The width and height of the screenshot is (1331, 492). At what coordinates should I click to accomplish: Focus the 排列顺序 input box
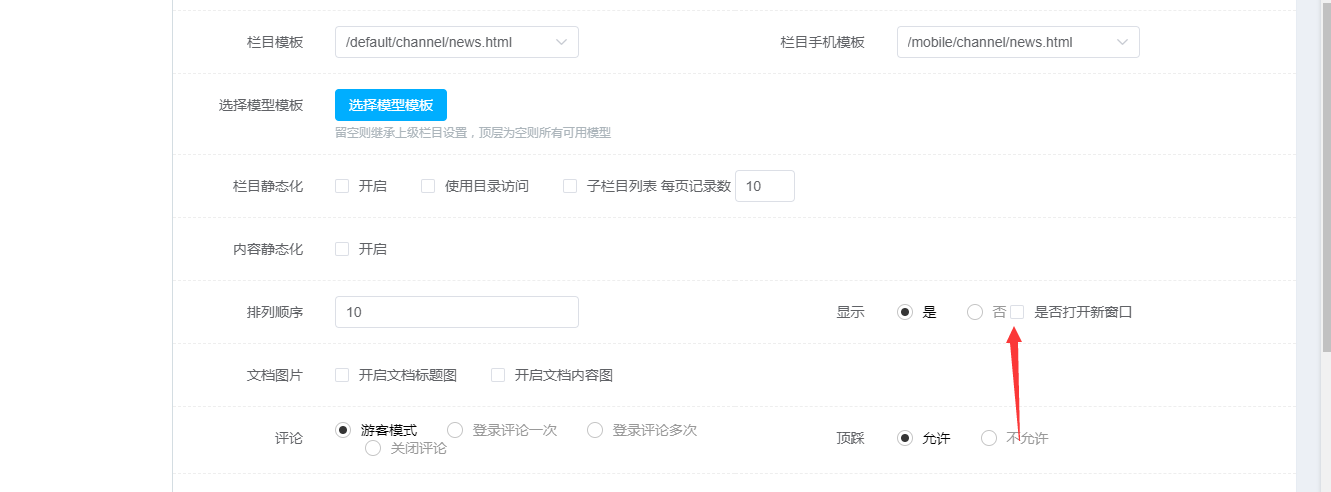456,312
